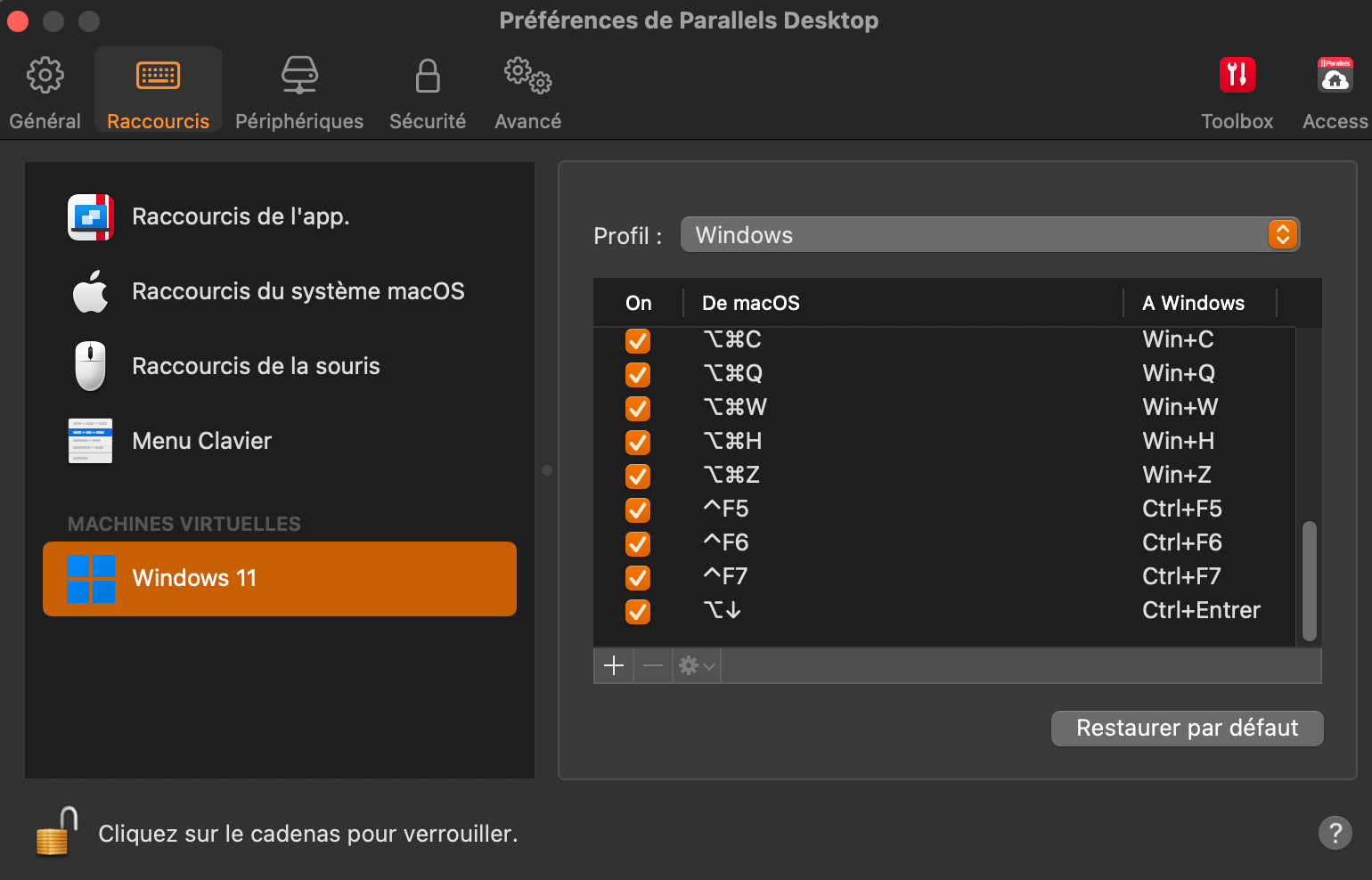The height and width of the screenshot is (880, 1372).
Task: Switch to the Sécurité tab
Action: (x=428, y=89)
